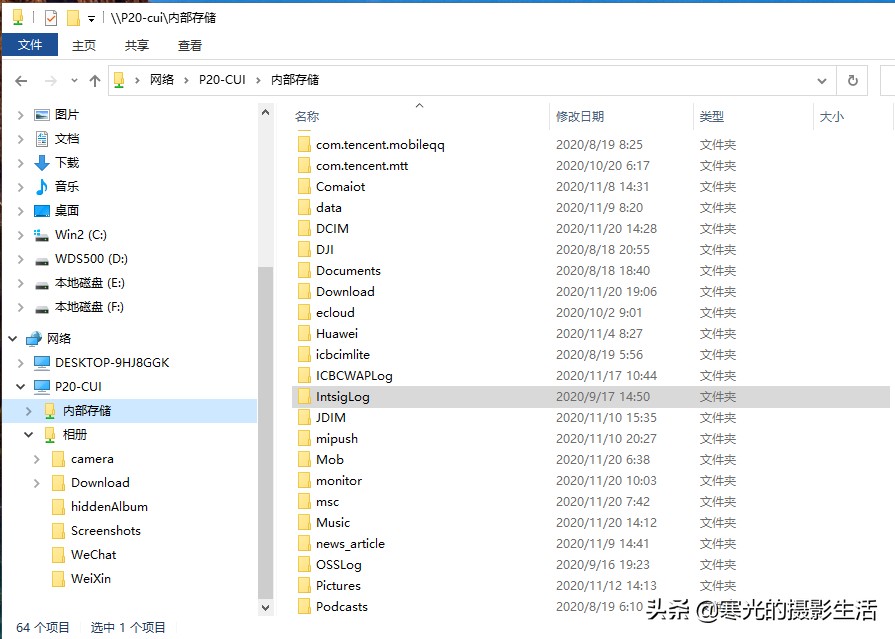This screenshot has width=895, height=639.
Task: Click the 名称 column sort indicator
Action: pyautogui.click(x=419, y=106)
